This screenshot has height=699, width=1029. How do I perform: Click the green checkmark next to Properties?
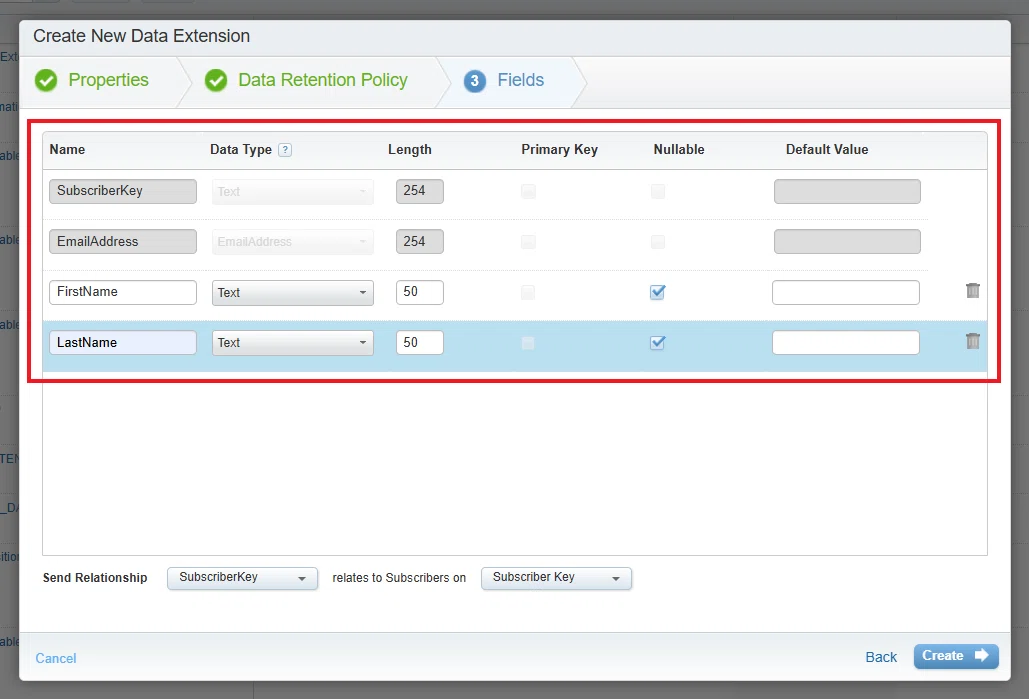coord(46,81)
